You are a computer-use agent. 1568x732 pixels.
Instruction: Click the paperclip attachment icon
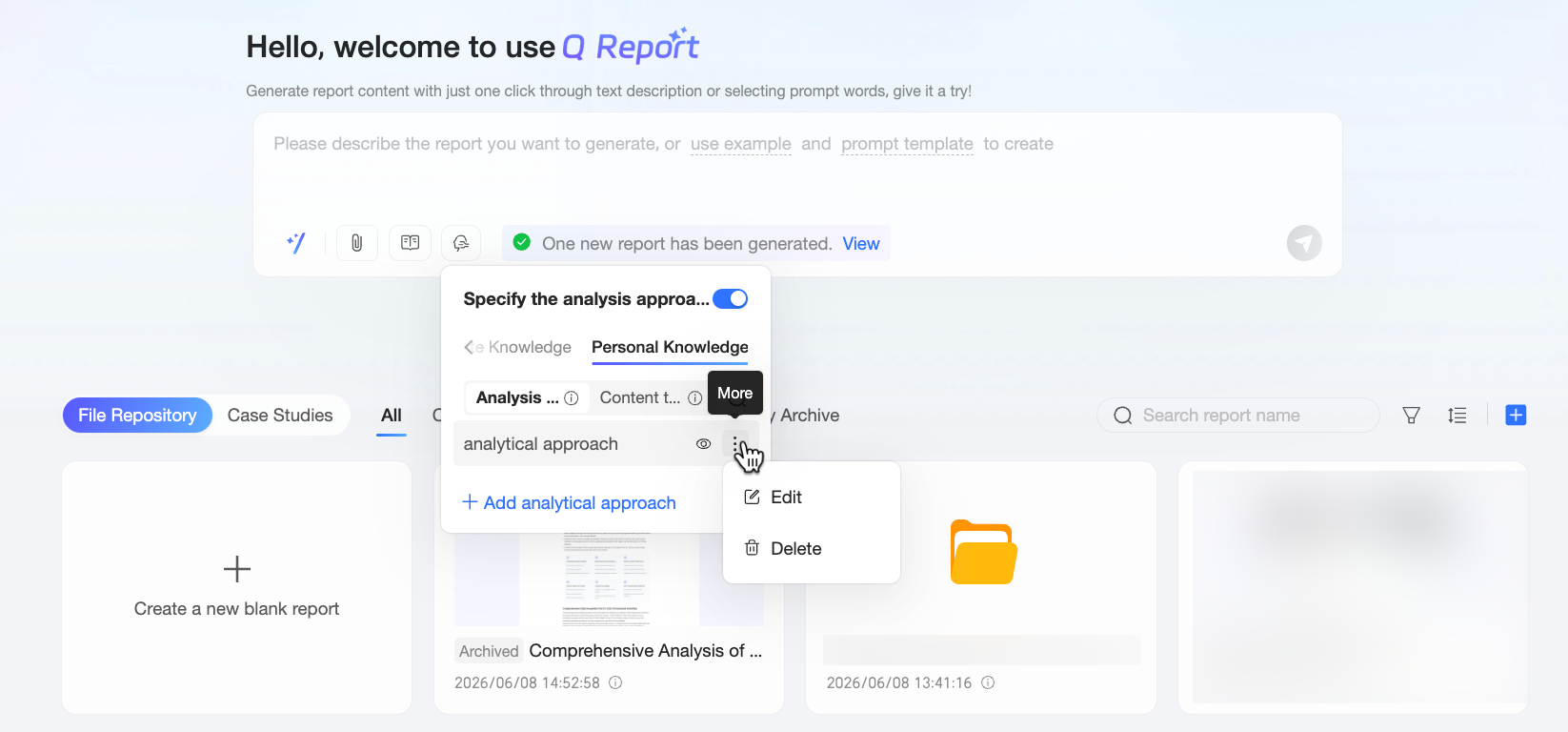tap(356, 243)
